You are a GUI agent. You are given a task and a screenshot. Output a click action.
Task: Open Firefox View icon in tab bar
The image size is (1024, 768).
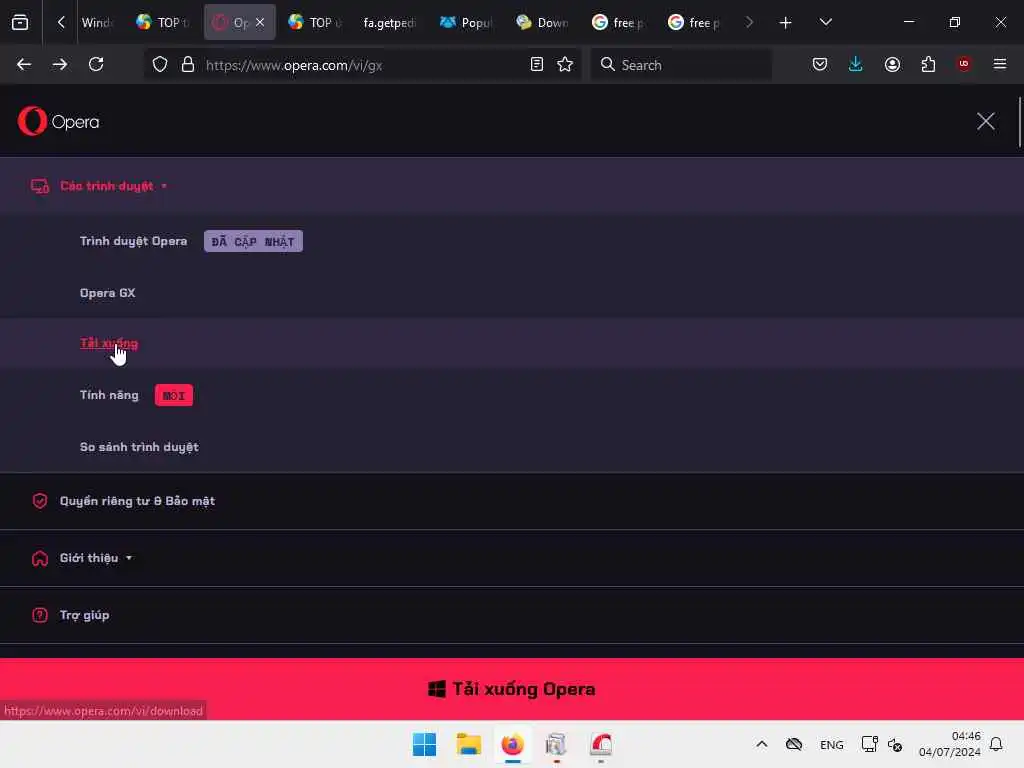coord(20,22)
